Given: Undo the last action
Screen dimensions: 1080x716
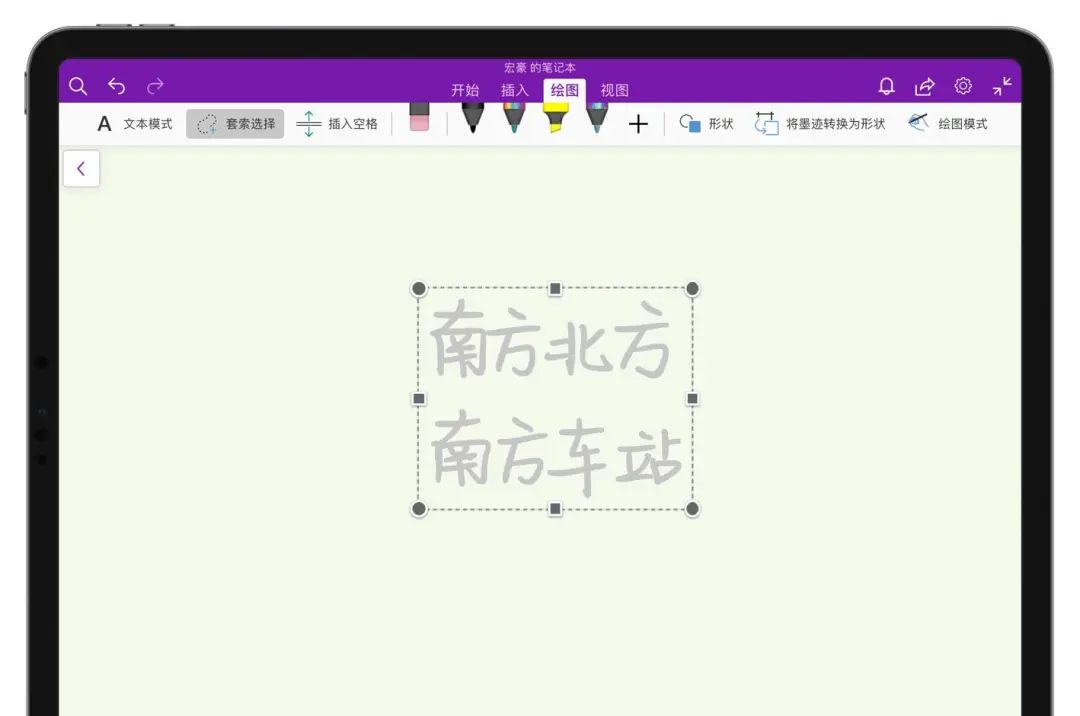Looking at the screenshot, I should coord(117,85).
